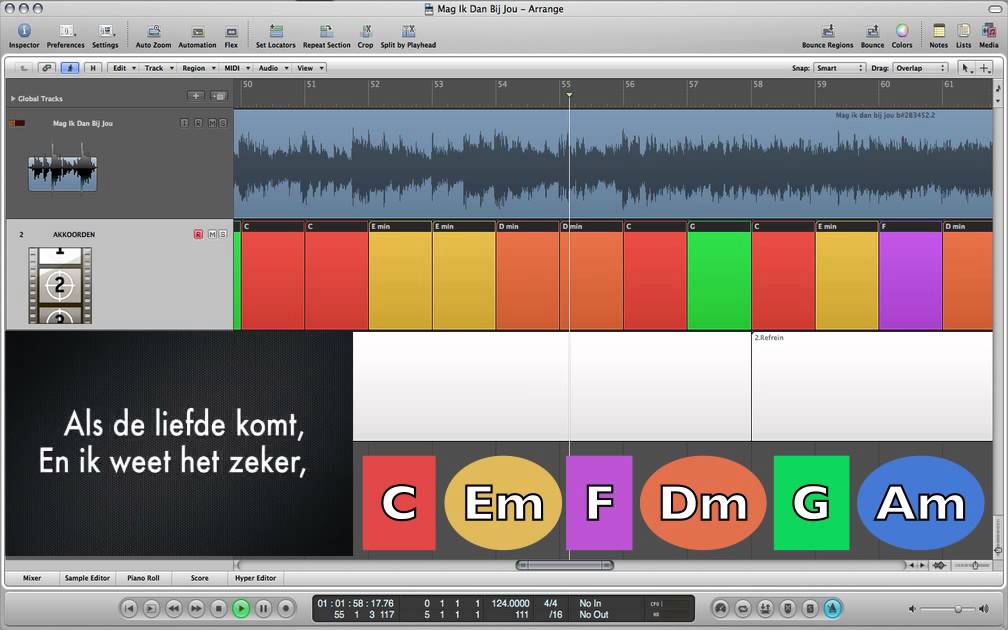Enable Flex view from the toolbar

[x=231, y=35]
